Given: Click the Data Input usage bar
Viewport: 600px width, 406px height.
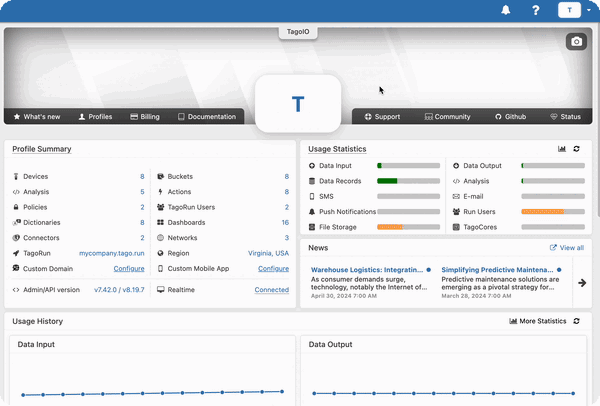Looking at the screenshot, I should 409,166.
